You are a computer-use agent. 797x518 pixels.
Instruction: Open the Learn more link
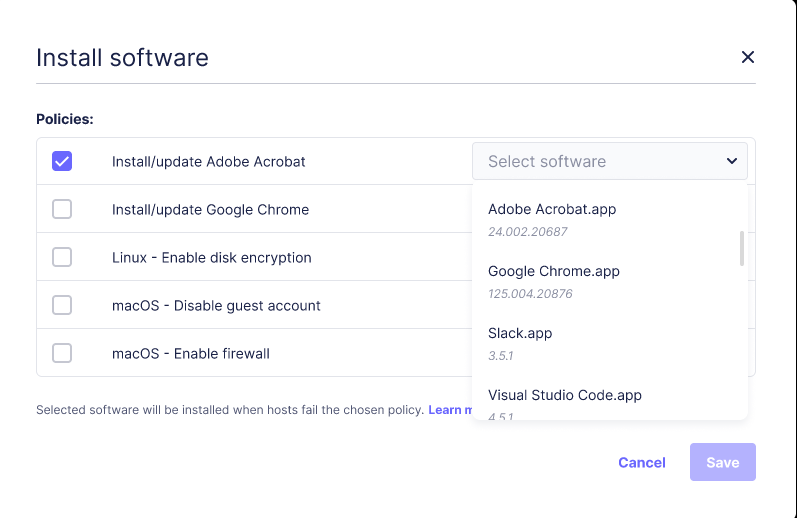pyautogui.click(x=448, y=410)
